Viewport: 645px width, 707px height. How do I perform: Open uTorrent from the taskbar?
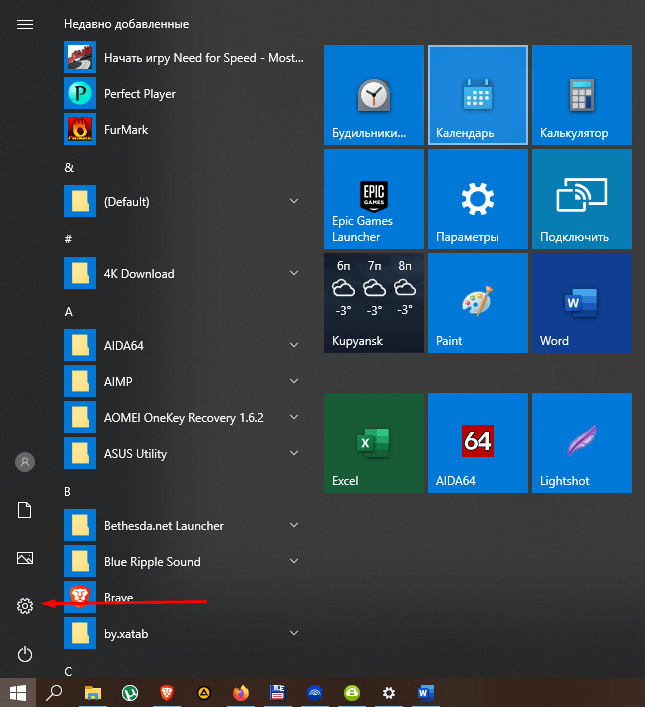130,693
